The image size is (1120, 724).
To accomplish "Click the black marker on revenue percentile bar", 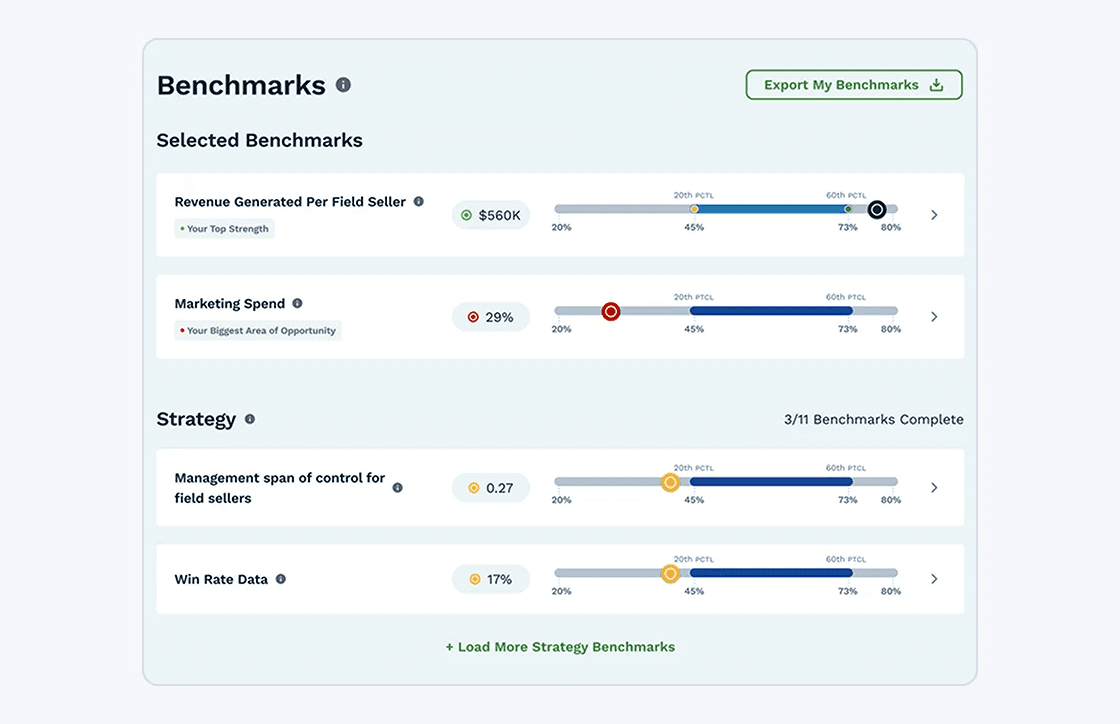I will pos(877,210).
